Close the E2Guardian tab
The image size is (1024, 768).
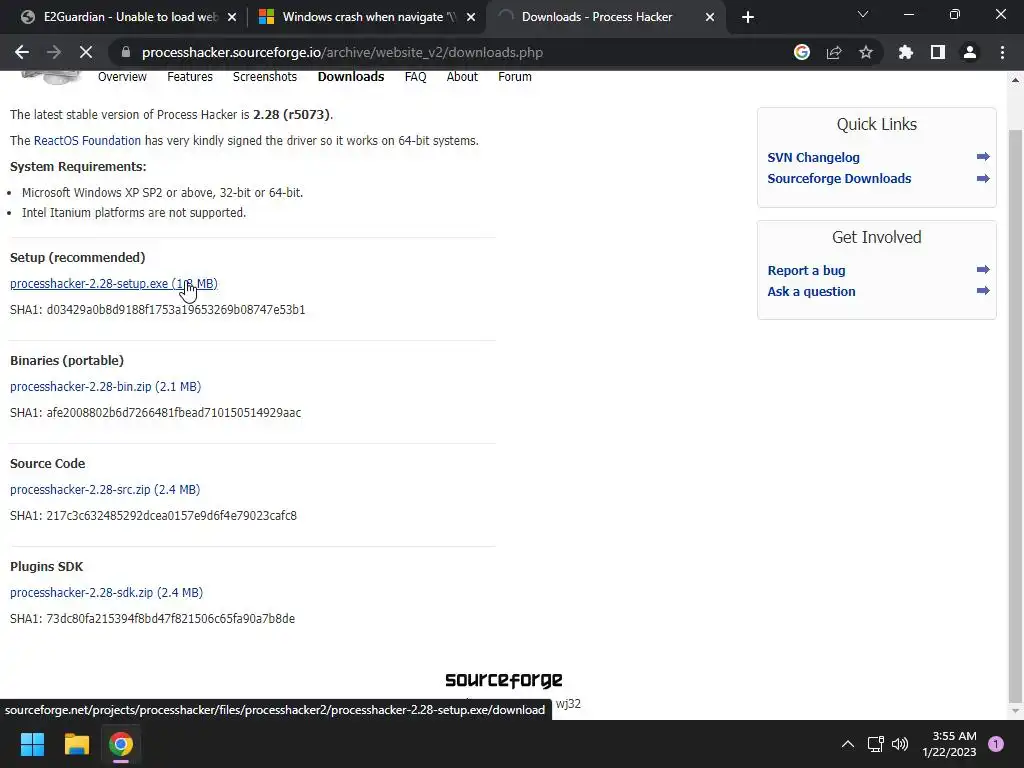[x=232, y=17]
